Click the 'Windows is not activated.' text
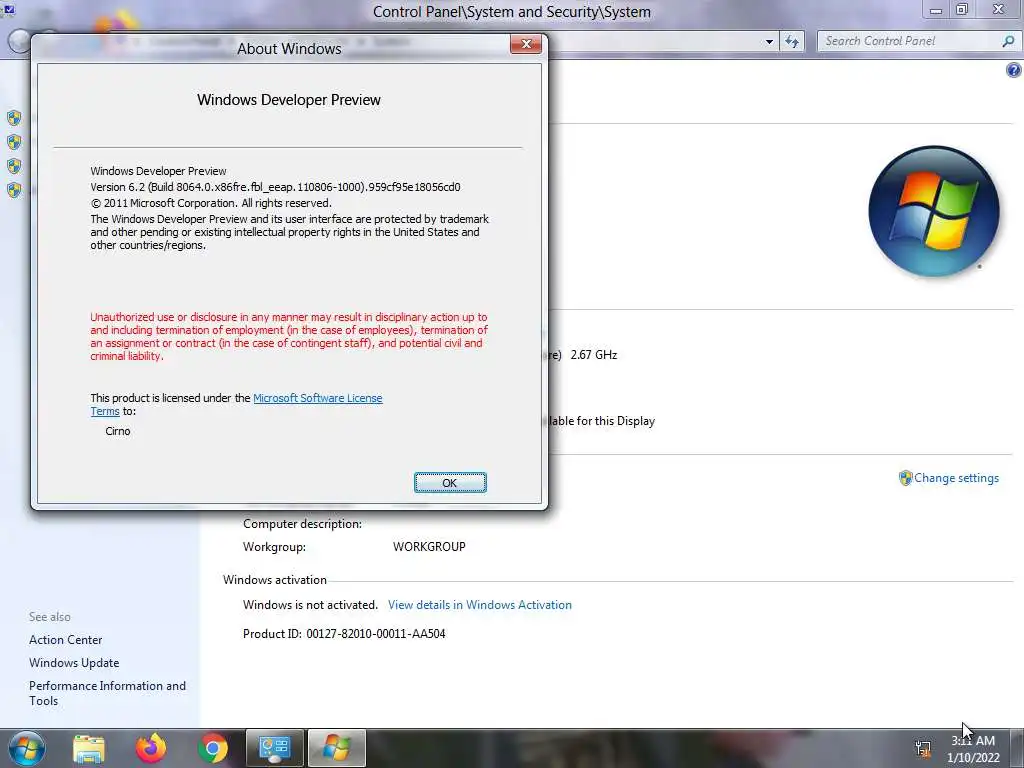 [310, 605]
